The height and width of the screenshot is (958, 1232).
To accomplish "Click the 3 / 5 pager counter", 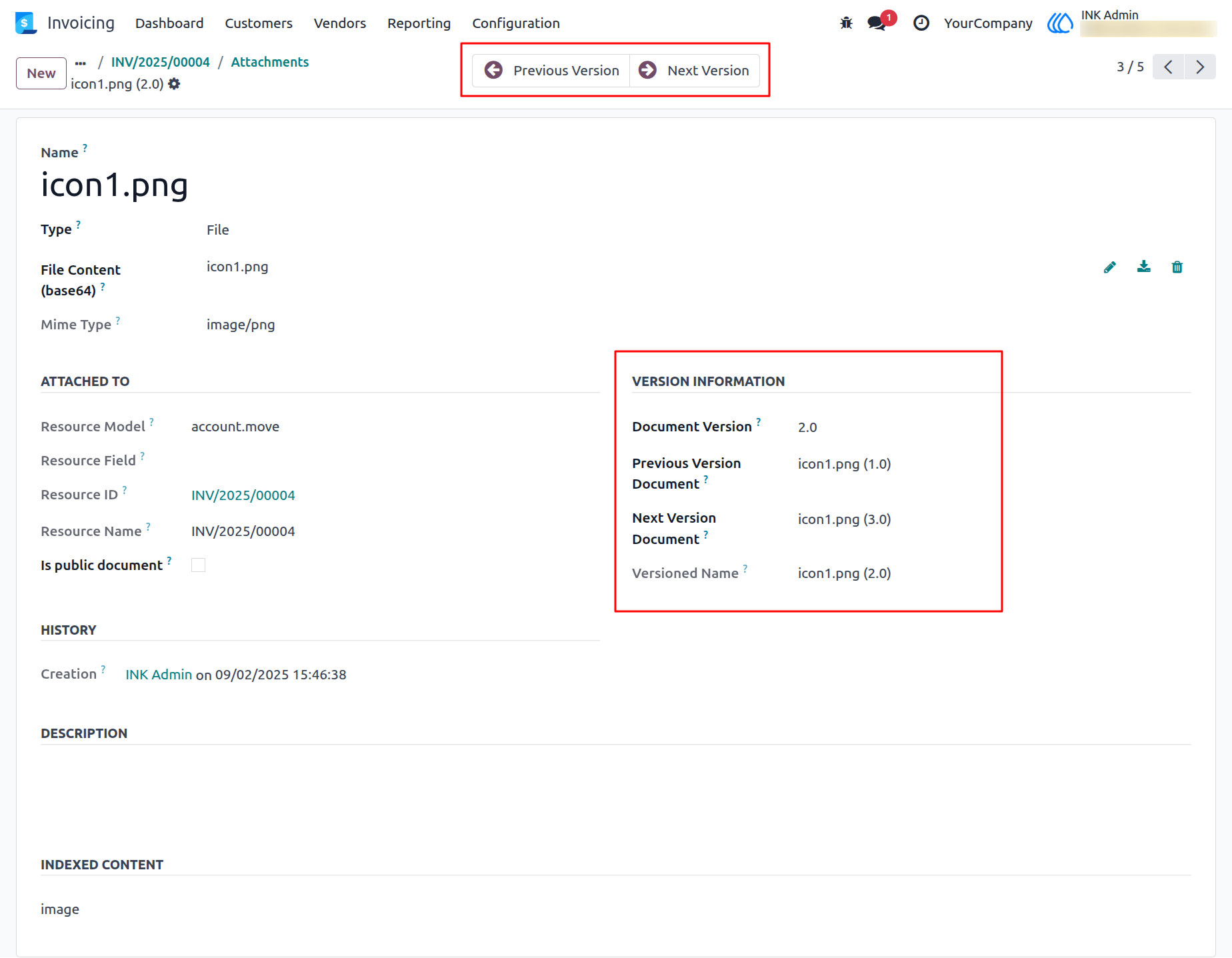I will point(1130,67).
